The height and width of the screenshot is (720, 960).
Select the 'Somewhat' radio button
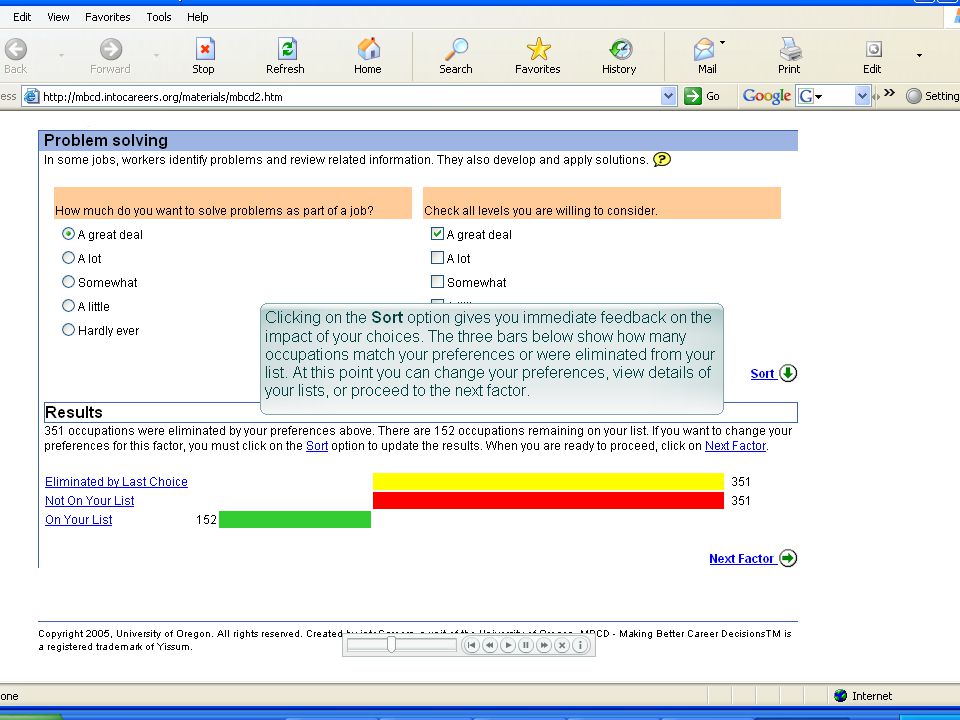[68, 282]
